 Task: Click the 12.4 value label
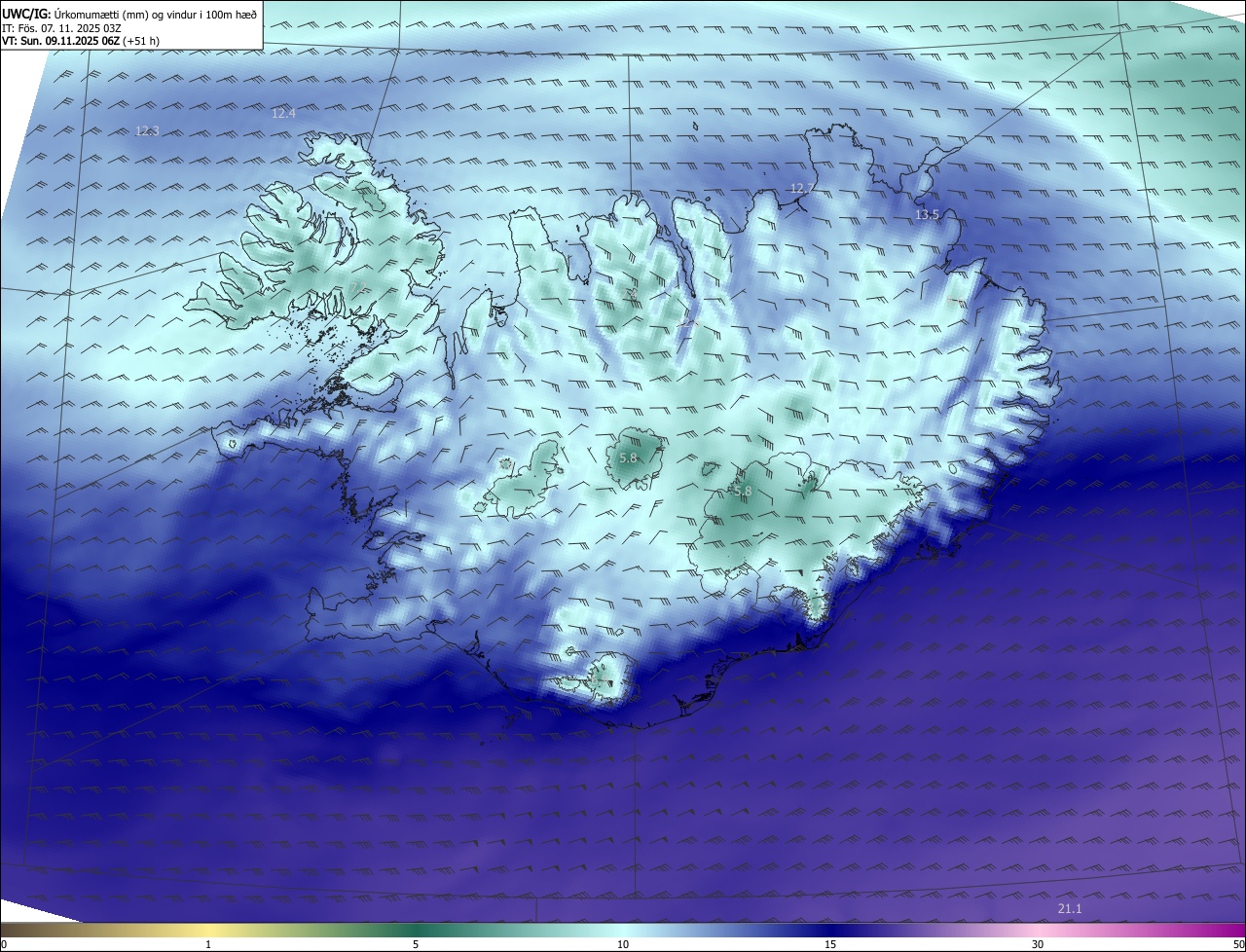pyautogui.click(x=283, y=114)
